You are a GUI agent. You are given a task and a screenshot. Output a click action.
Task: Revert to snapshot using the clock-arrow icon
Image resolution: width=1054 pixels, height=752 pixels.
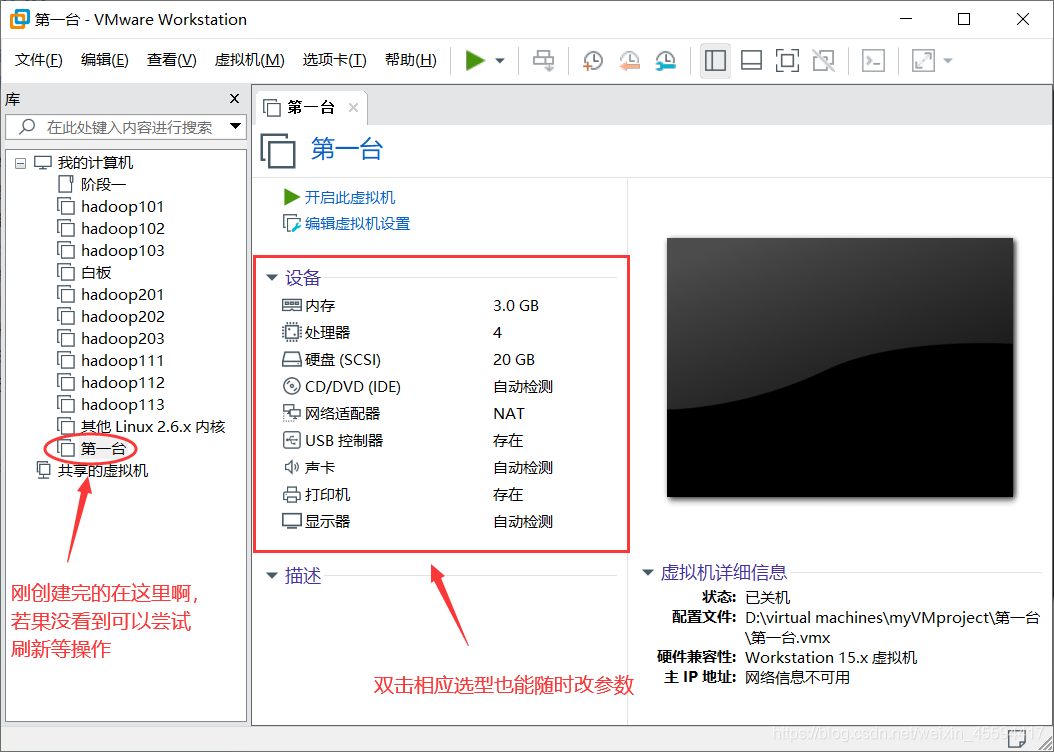(629, 60)
